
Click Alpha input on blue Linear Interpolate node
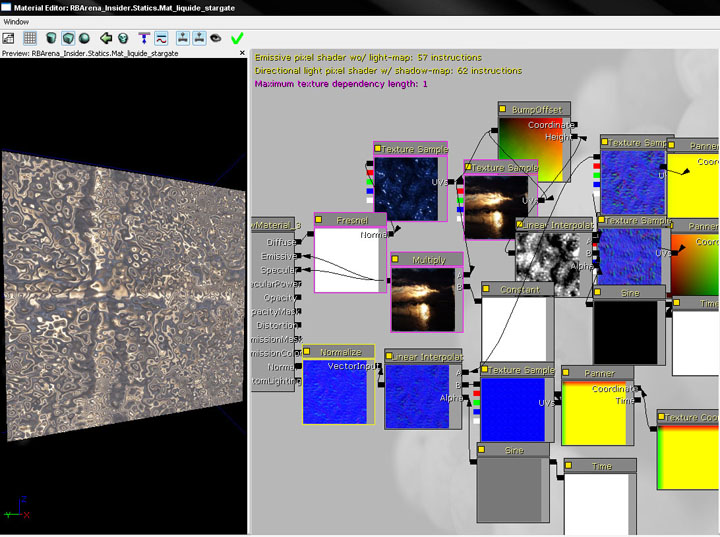click(466, 397)
